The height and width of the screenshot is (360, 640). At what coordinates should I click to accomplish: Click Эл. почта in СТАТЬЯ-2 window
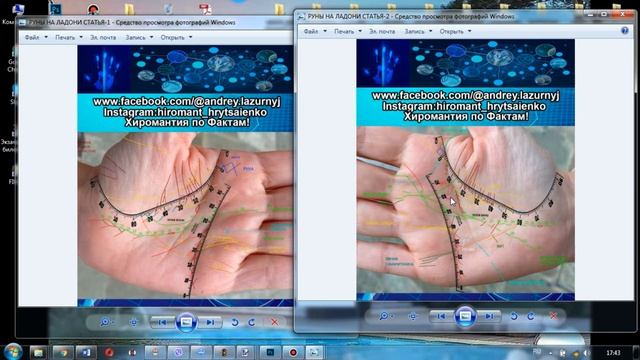(382, 31)
